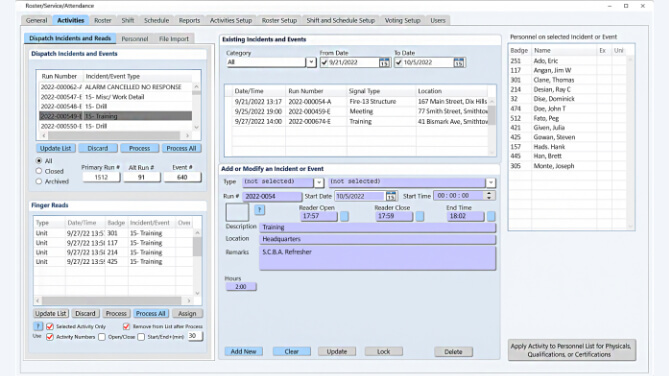This screenshot has height=376, width=669.
Task: Switch to the File Import sub-tab
Action: coord(174,38)
